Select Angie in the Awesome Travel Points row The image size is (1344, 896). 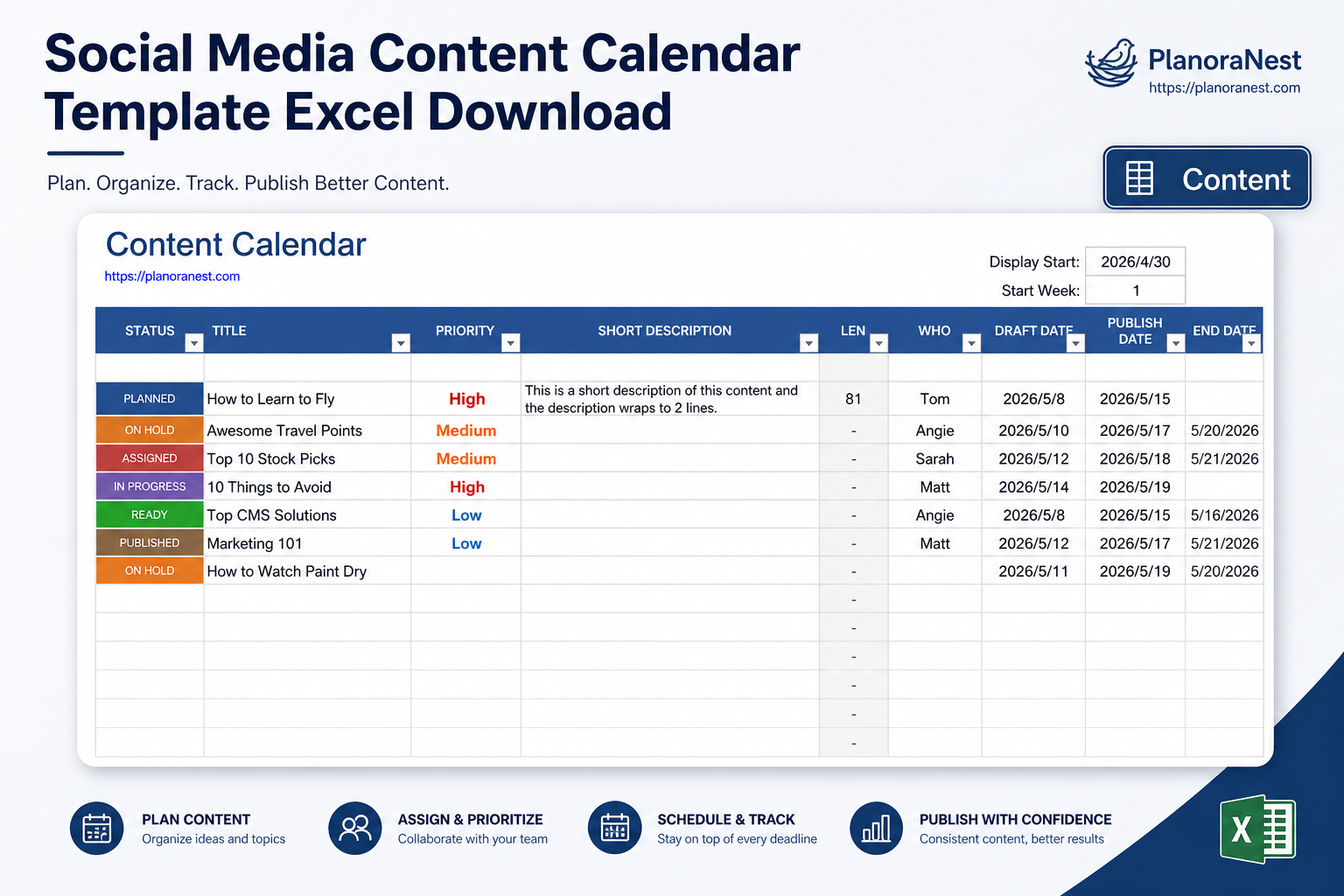click(x=934, y=430)
